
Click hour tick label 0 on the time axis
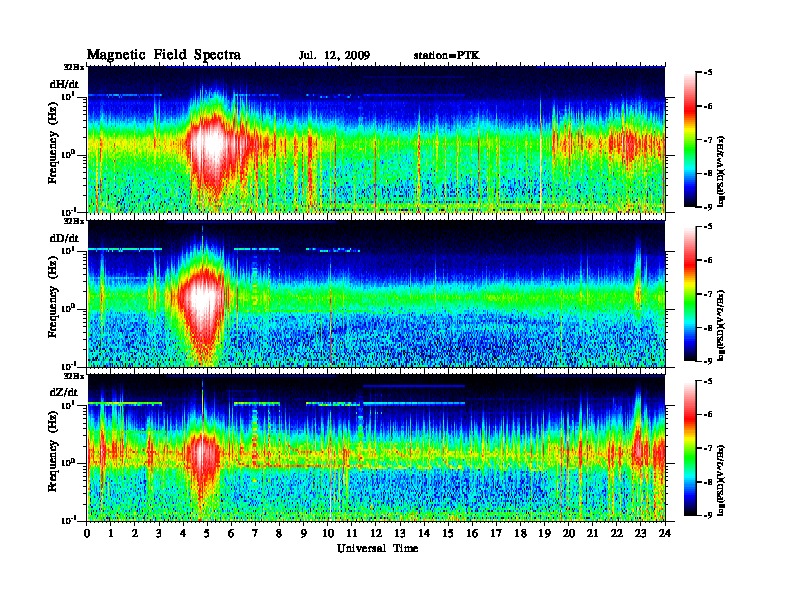87,533
